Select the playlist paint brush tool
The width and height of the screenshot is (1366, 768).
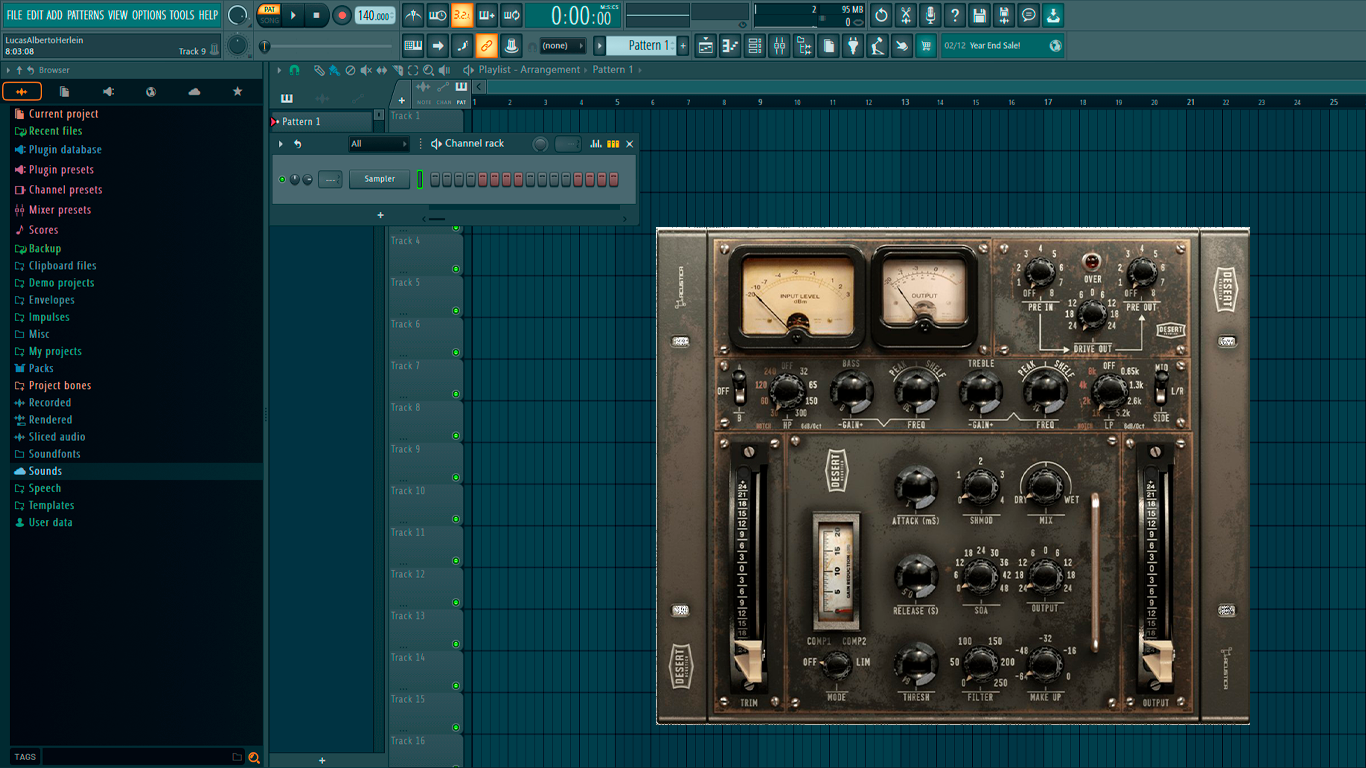click(x=334, y=70)
